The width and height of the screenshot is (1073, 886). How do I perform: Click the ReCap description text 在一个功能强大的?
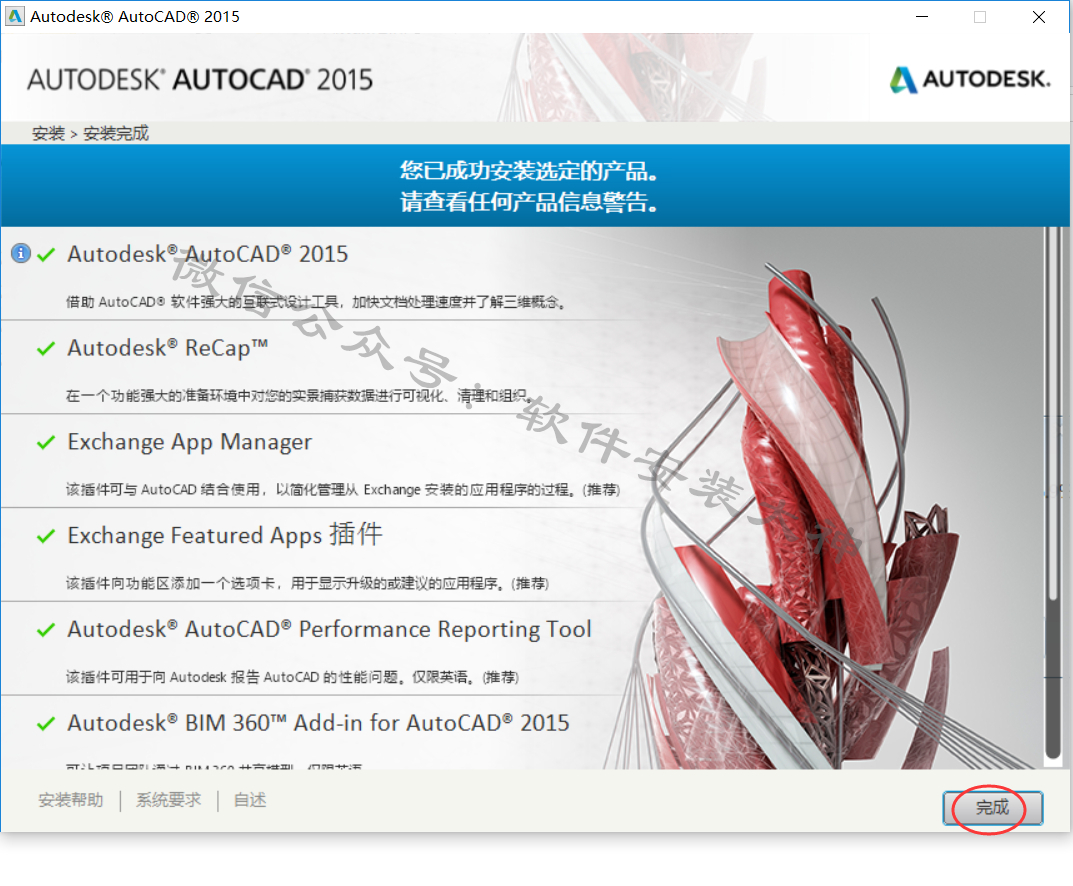298,395
